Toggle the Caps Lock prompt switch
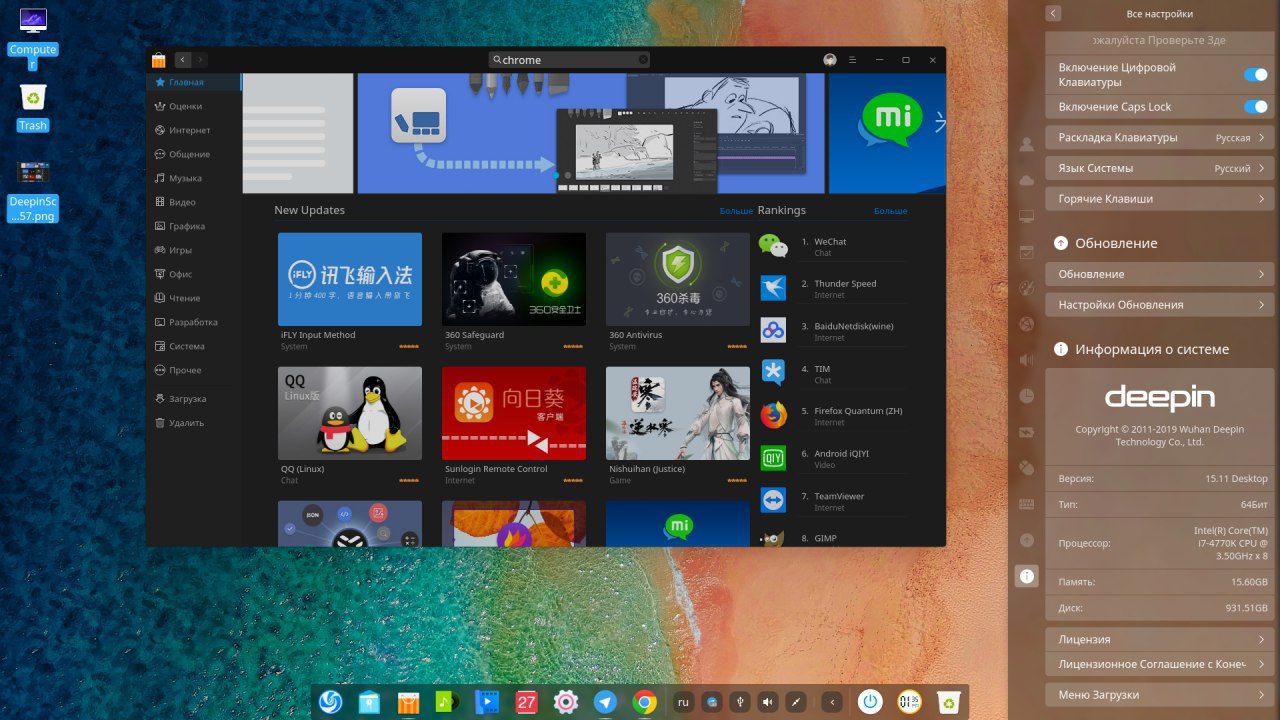 pyautogui.click(x=1255, y=107)
